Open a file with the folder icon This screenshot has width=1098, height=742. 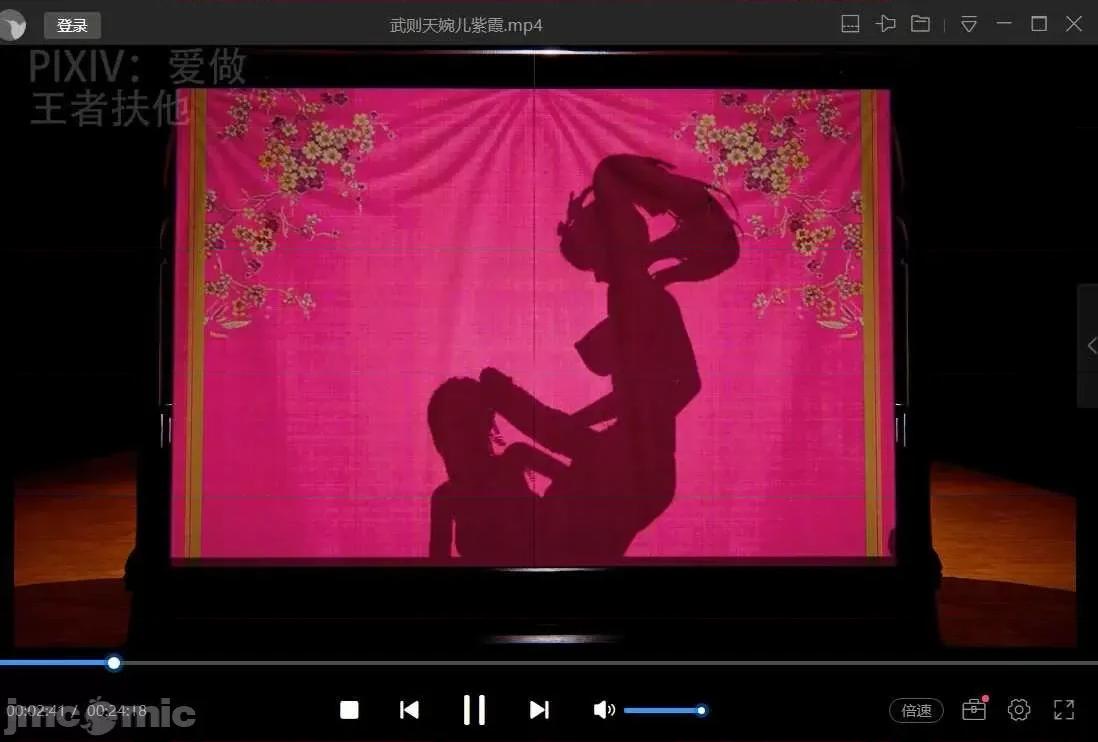tap(920, 24)
